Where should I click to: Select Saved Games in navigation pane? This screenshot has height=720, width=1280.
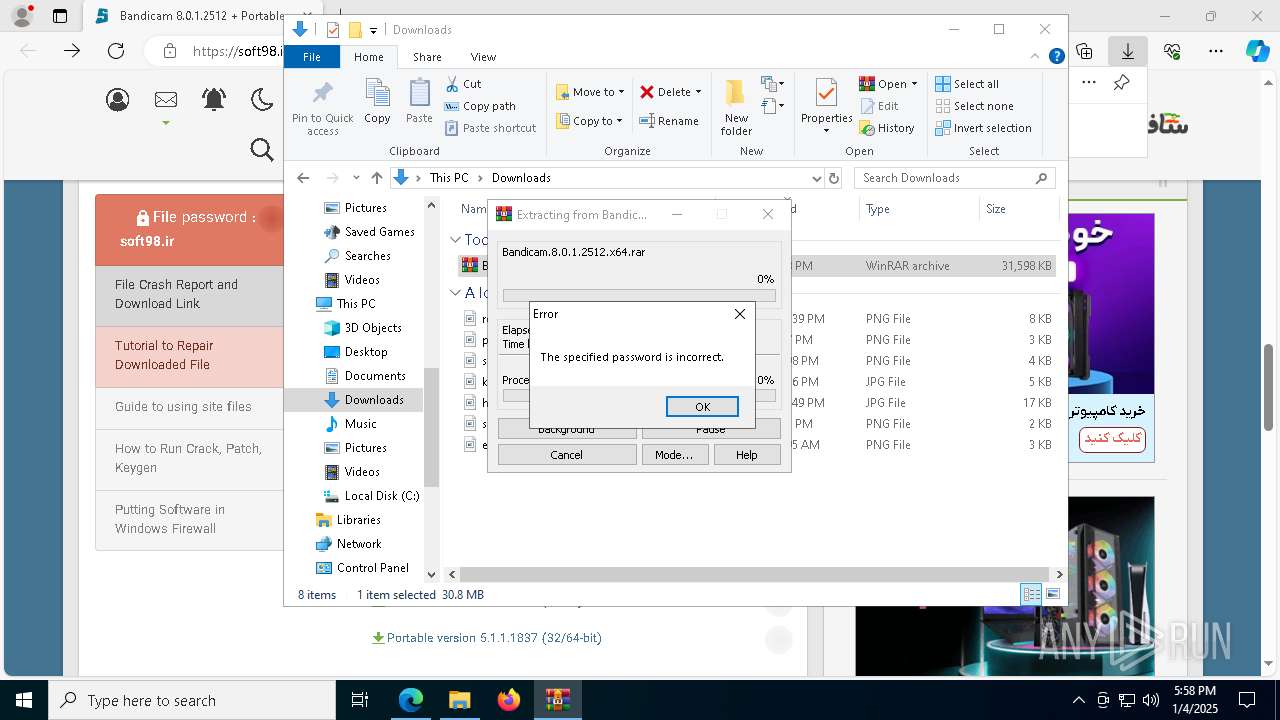tap(369, 232)
